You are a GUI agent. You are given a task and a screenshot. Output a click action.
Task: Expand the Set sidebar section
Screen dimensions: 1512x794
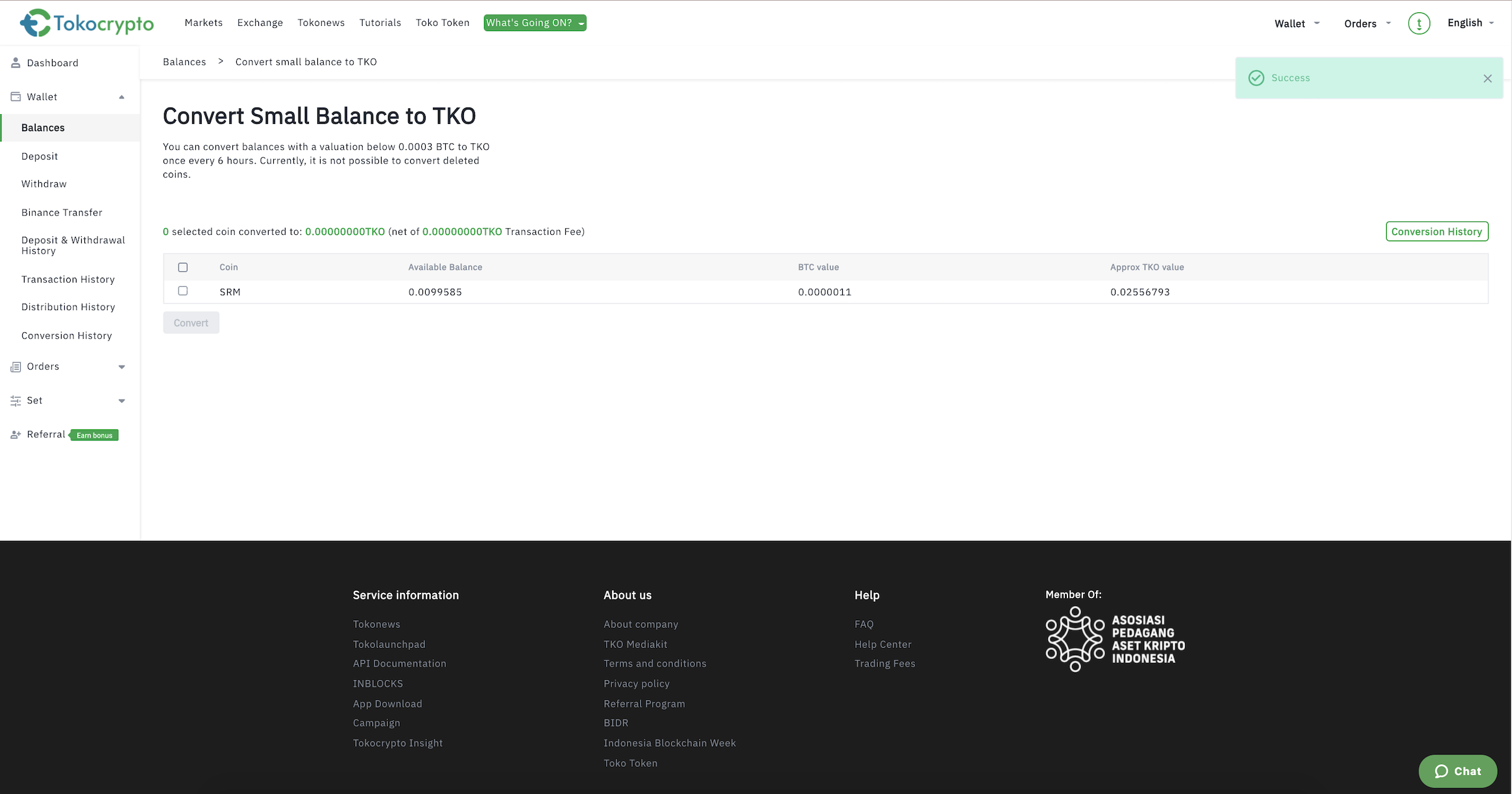[x=121, y=401]
